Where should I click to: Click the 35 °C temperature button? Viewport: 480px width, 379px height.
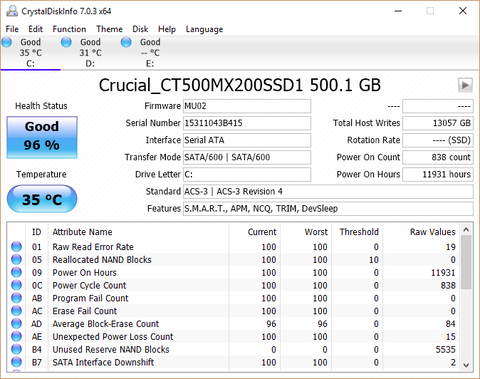click(42, 199)
